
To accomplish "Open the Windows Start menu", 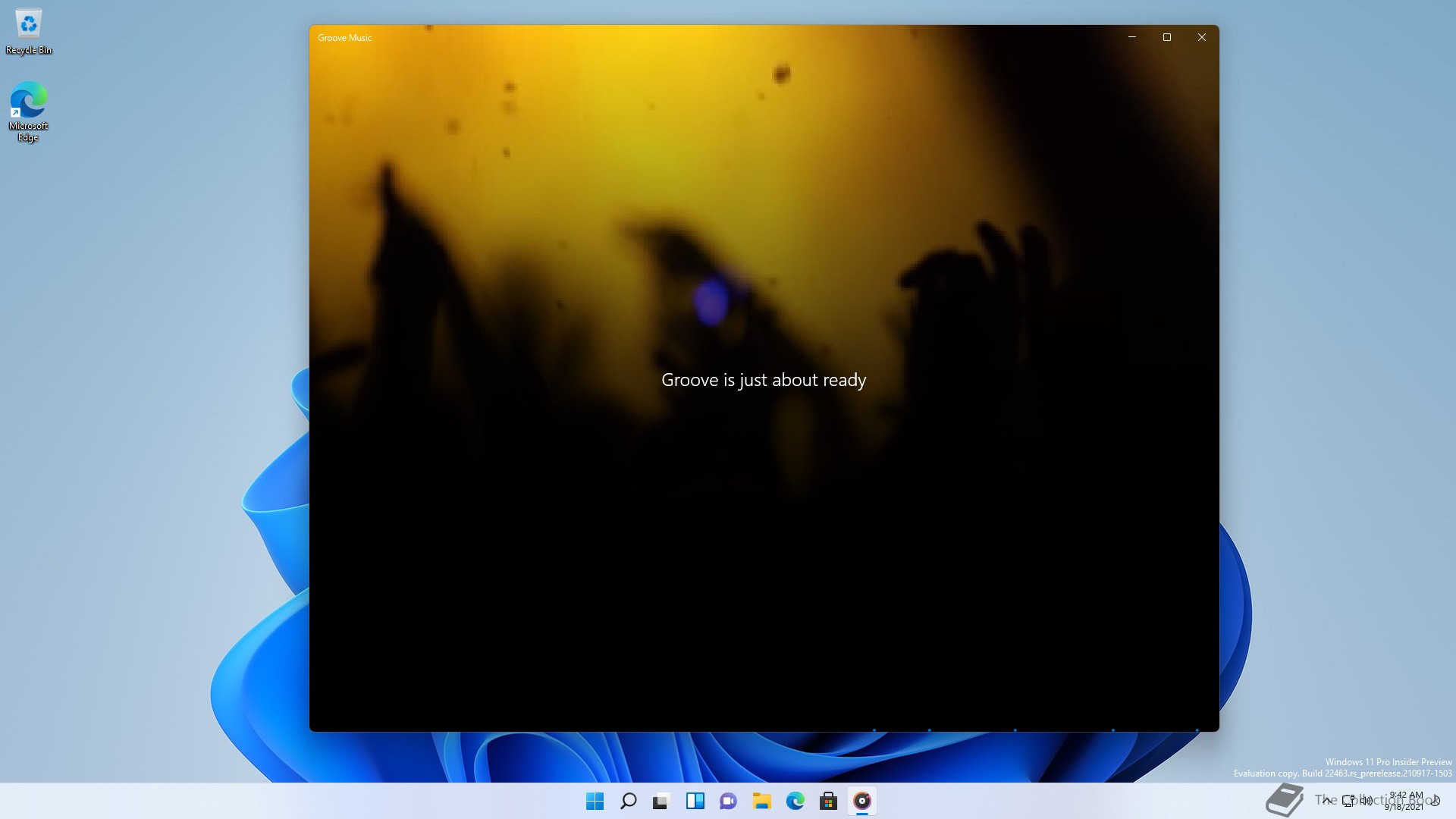I will pos(595,801).
